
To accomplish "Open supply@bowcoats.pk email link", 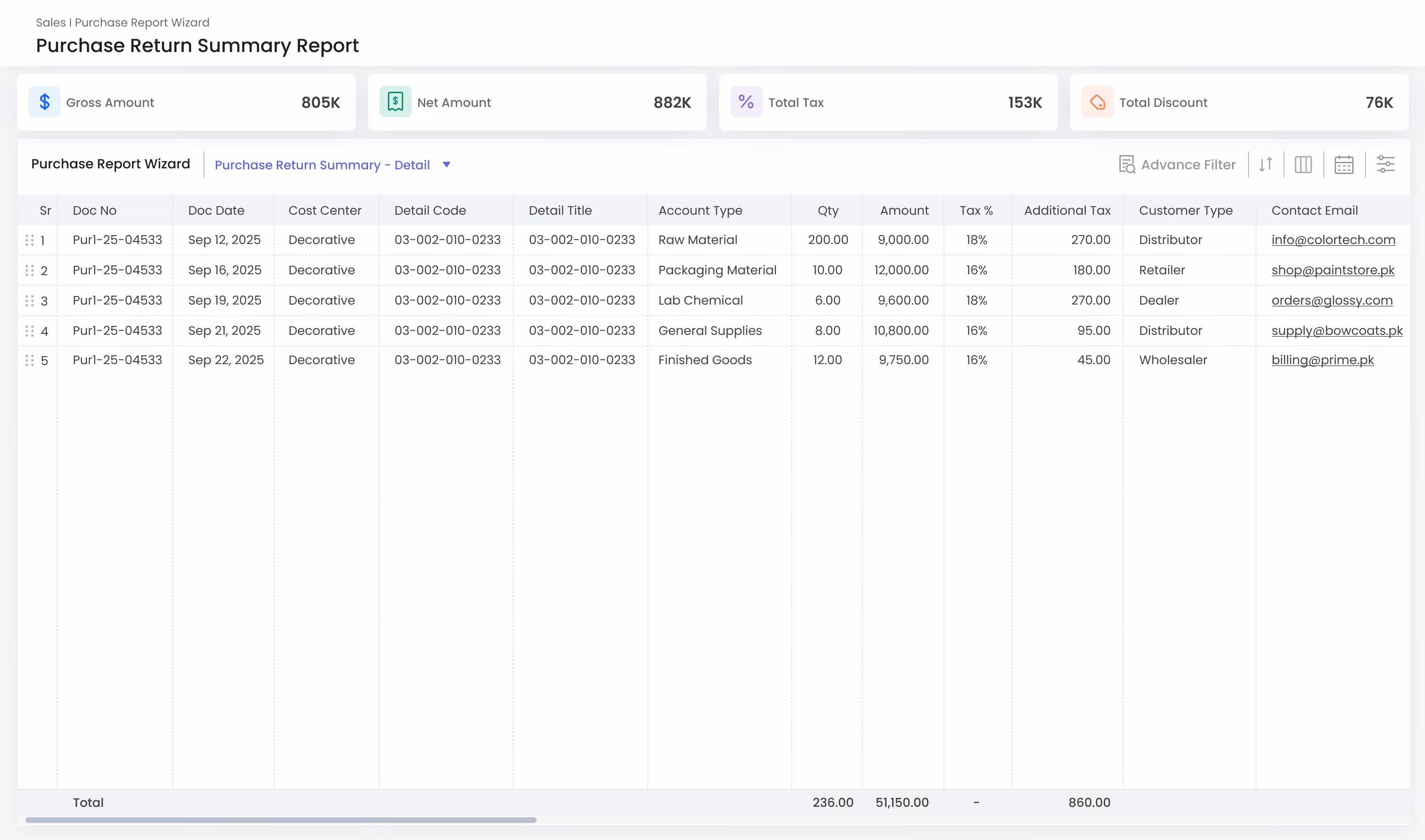I will [1337, 331].
